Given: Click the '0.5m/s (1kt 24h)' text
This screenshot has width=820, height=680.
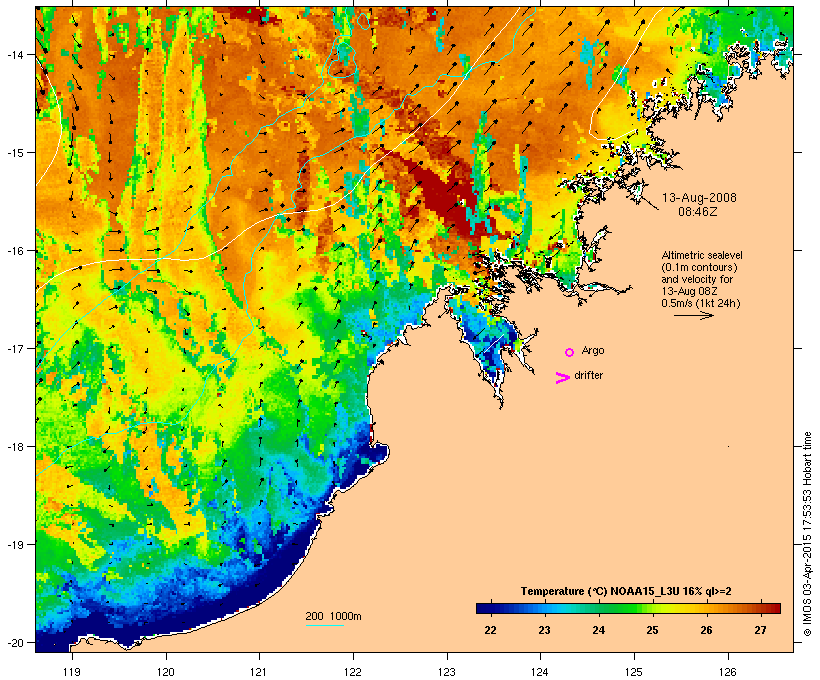Looking at the screenshot, I should (701, 303).
